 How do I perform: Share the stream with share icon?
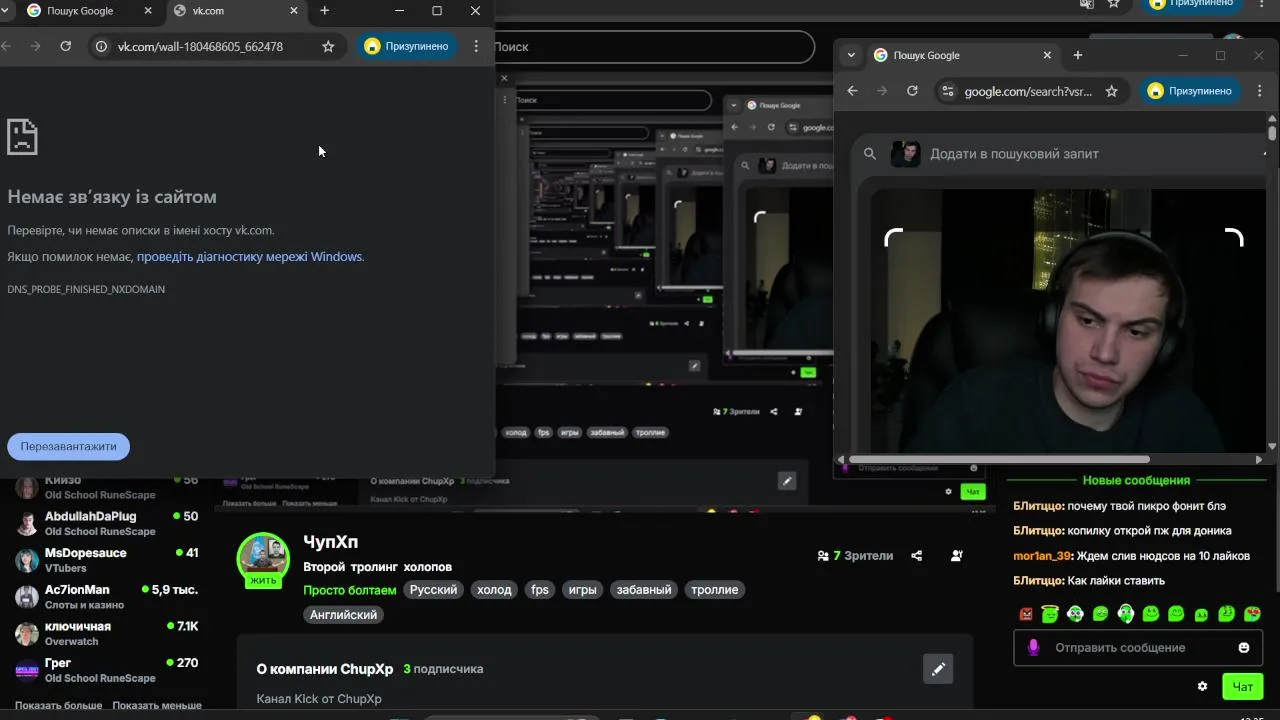pos(917,556)
